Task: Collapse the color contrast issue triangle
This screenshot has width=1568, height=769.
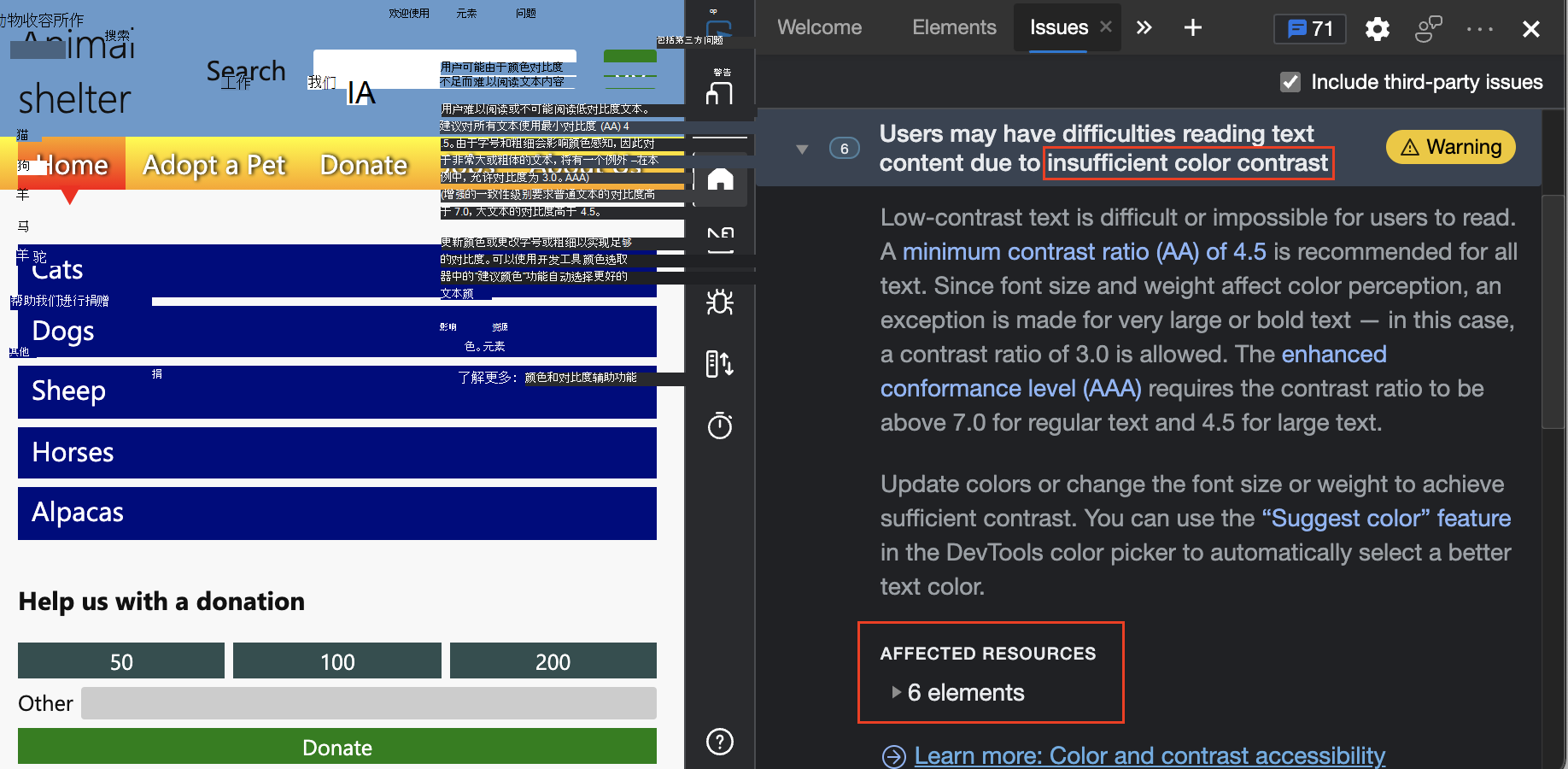Action: (x=802, y=150)
